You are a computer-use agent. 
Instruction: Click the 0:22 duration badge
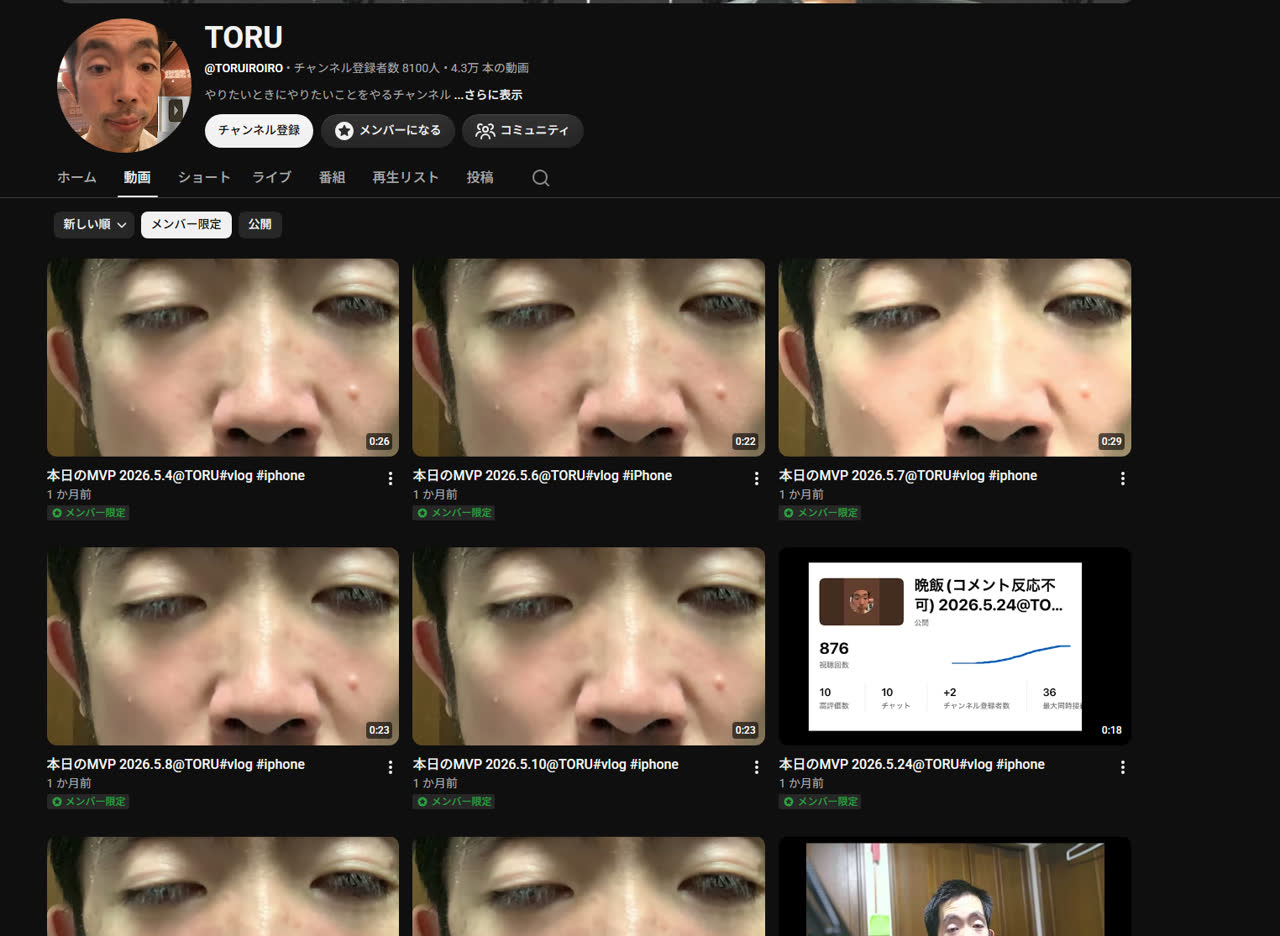745,441
